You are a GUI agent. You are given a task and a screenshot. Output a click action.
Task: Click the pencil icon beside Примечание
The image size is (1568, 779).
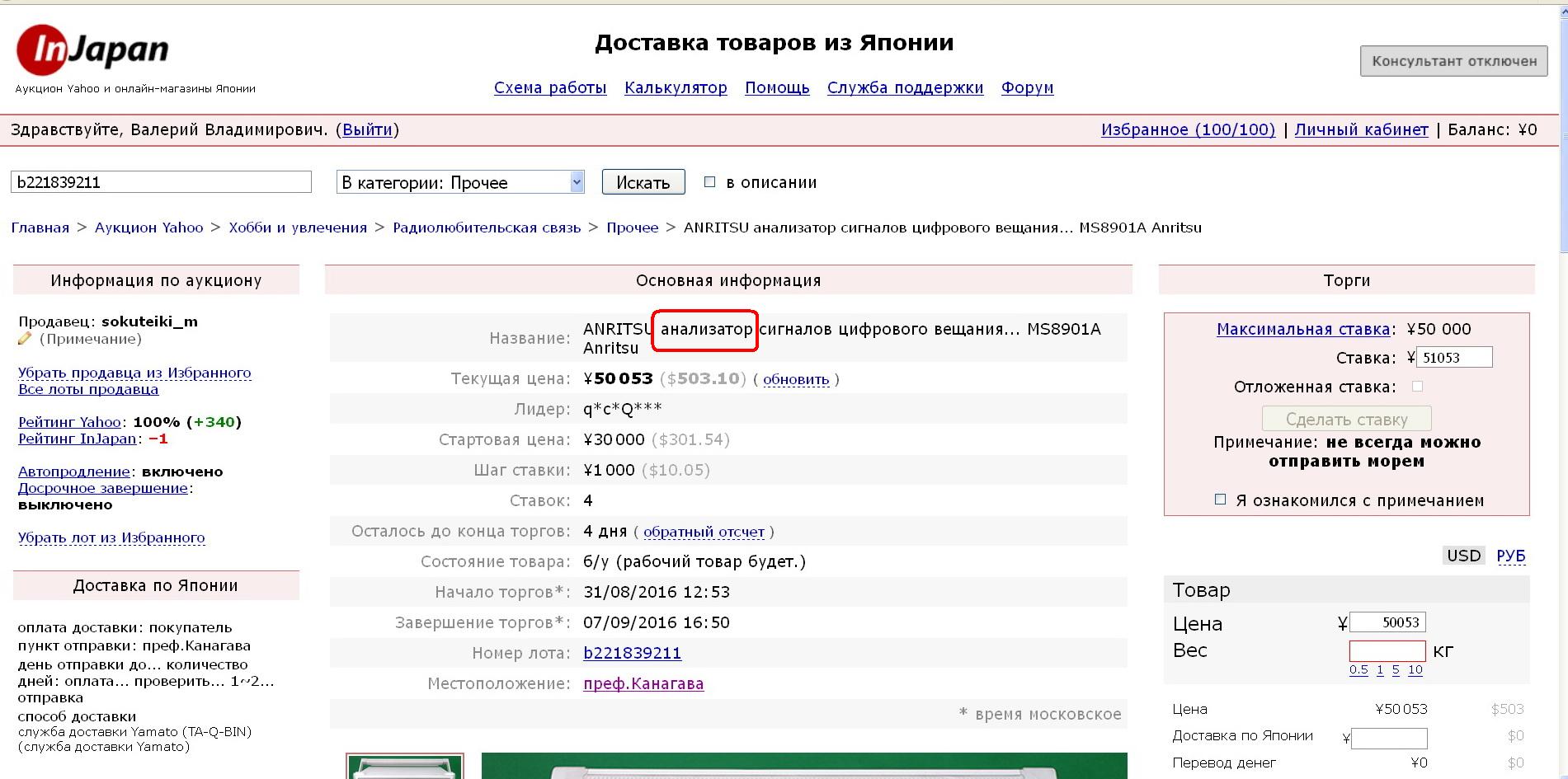(x=25, y=339)
